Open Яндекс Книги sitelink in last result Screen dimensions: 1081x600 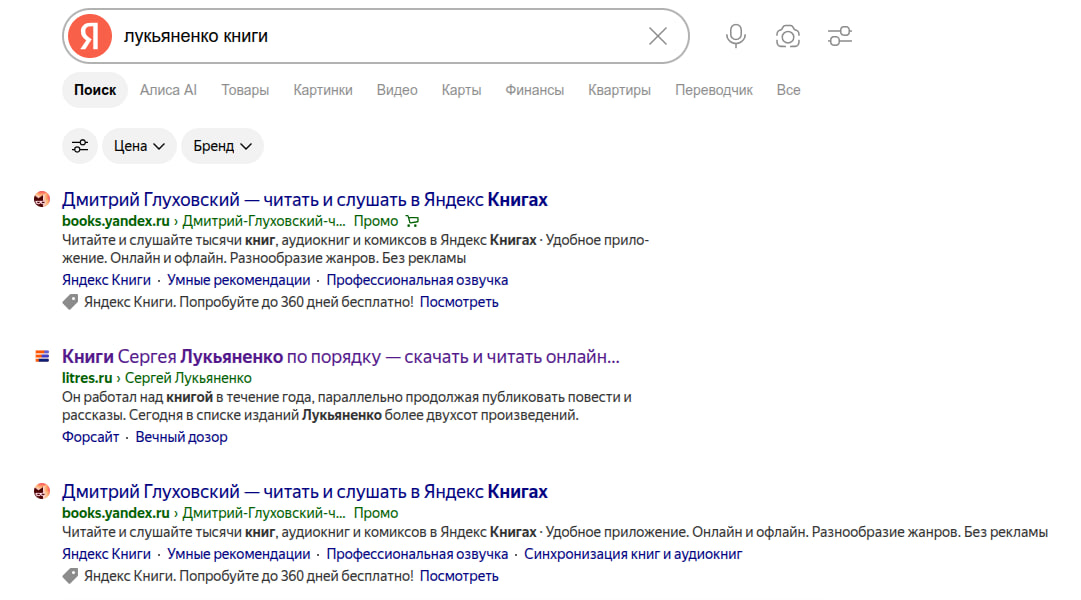(x=106, y=554)
